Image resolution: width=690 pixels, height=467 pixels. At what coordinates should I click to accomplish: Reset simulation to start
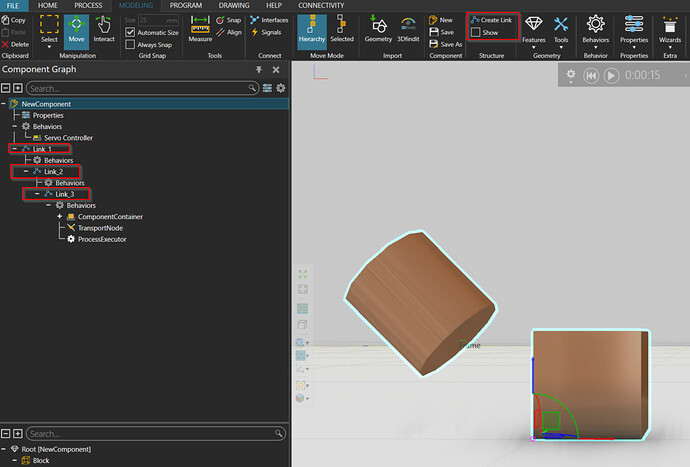[591, 76]
